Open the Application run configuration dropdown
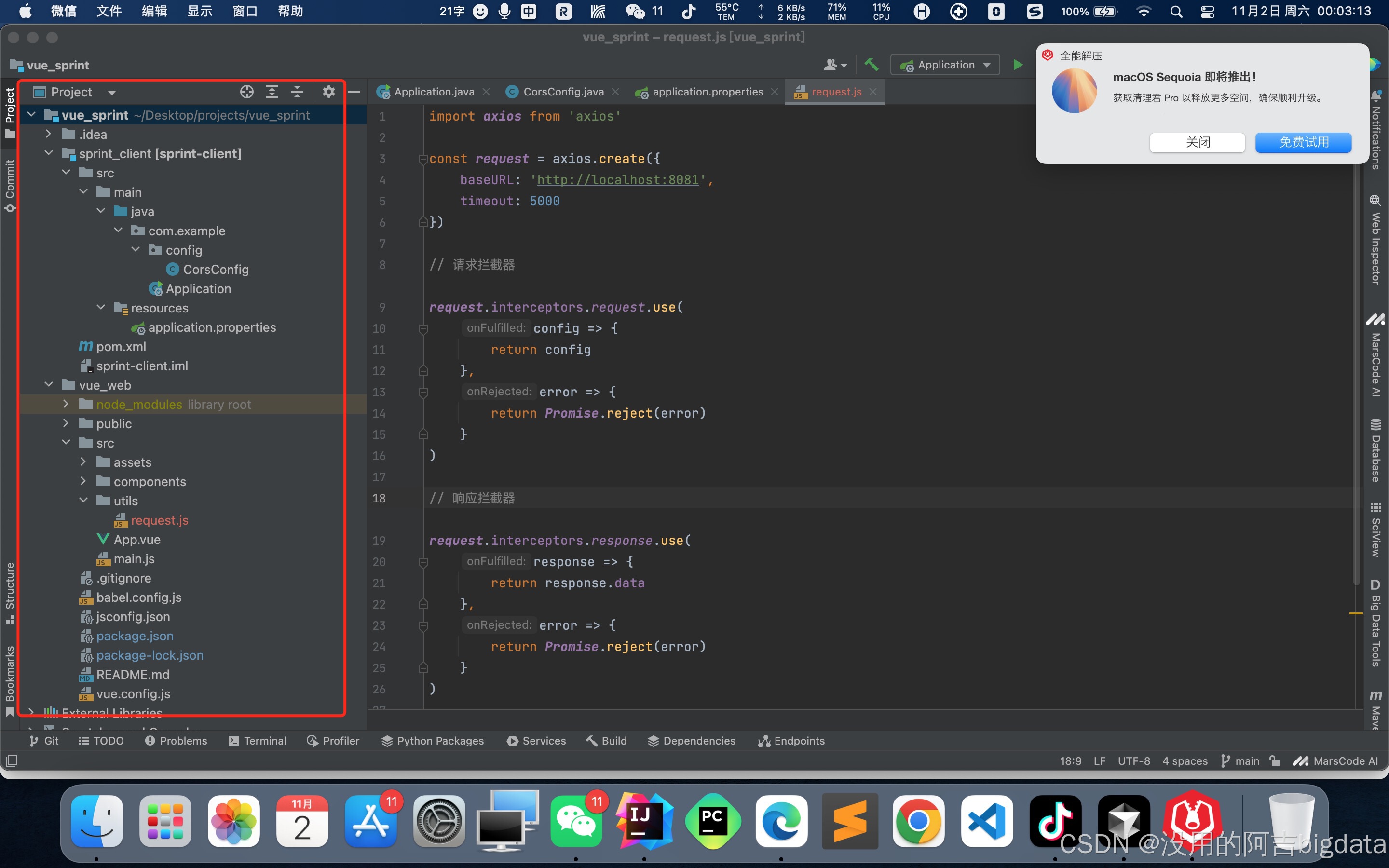This screenshot has width=1389, height=868. [x=945, y=65]
